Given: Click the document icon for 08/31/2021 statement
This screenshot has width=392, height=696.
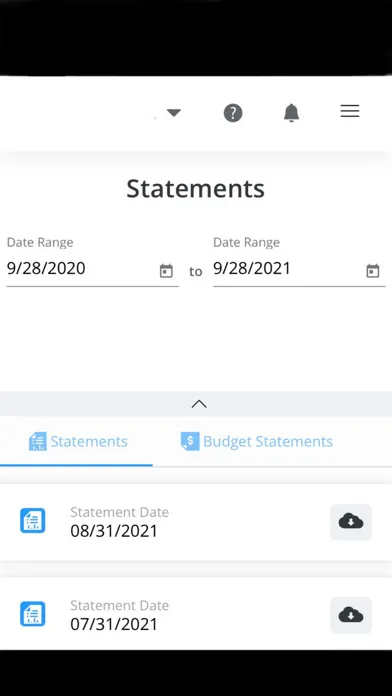Looking at the screenshot, I should 32,521.
